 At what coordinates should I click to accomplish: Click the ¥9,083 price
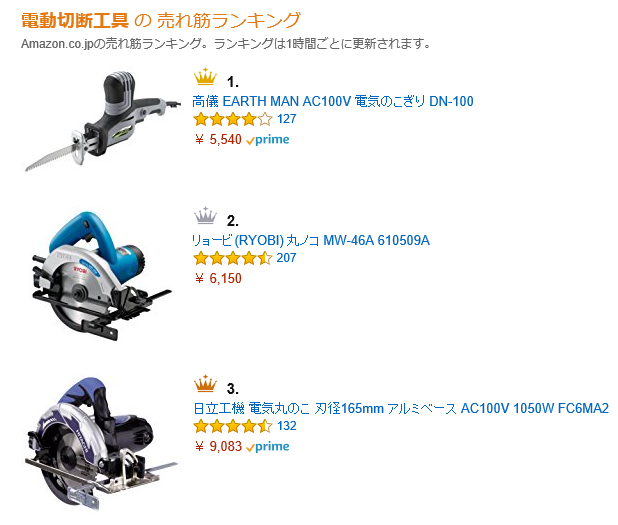pos(218,447)
